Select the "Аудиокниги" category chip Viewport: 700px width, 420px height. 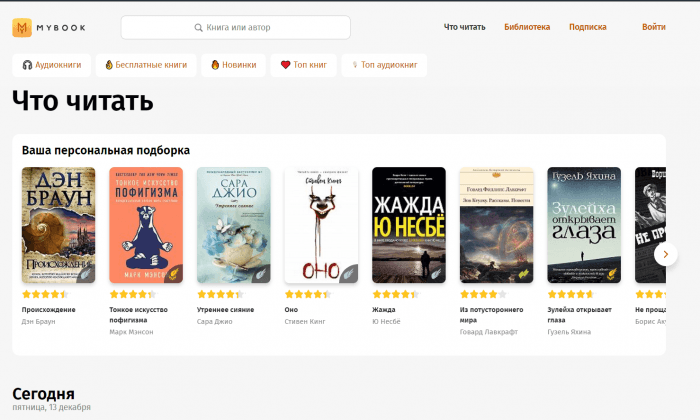tap(52, 65)
